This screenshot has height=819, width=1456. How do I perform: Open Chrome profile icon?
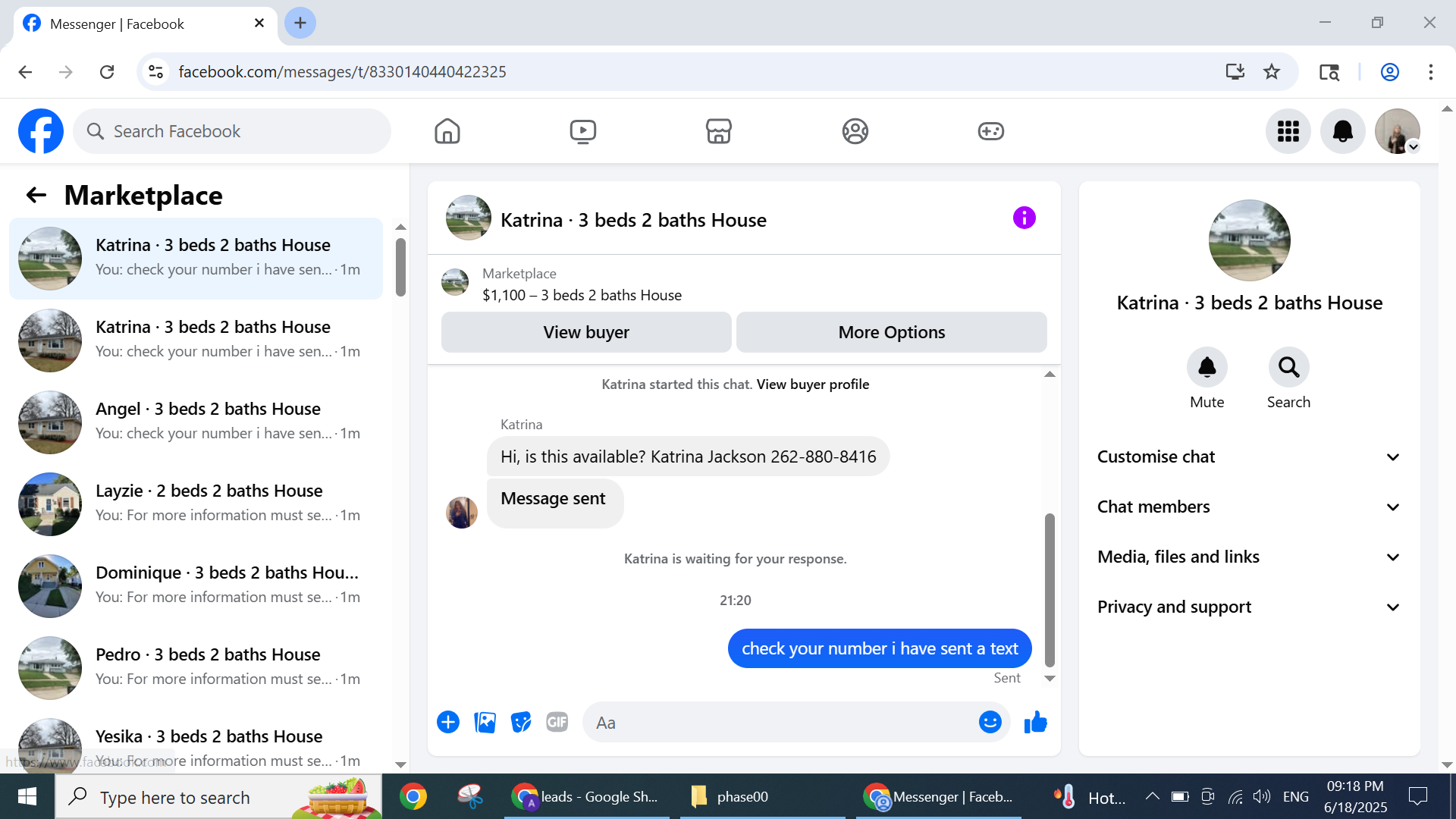click(x=1390, y=72)
